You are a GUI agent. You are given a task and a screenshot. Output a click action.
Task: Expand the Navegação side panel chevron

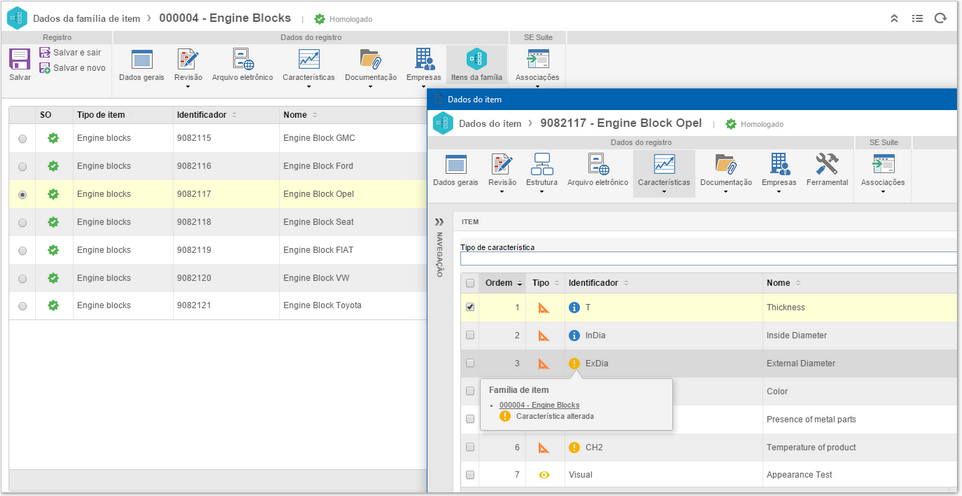439,222
